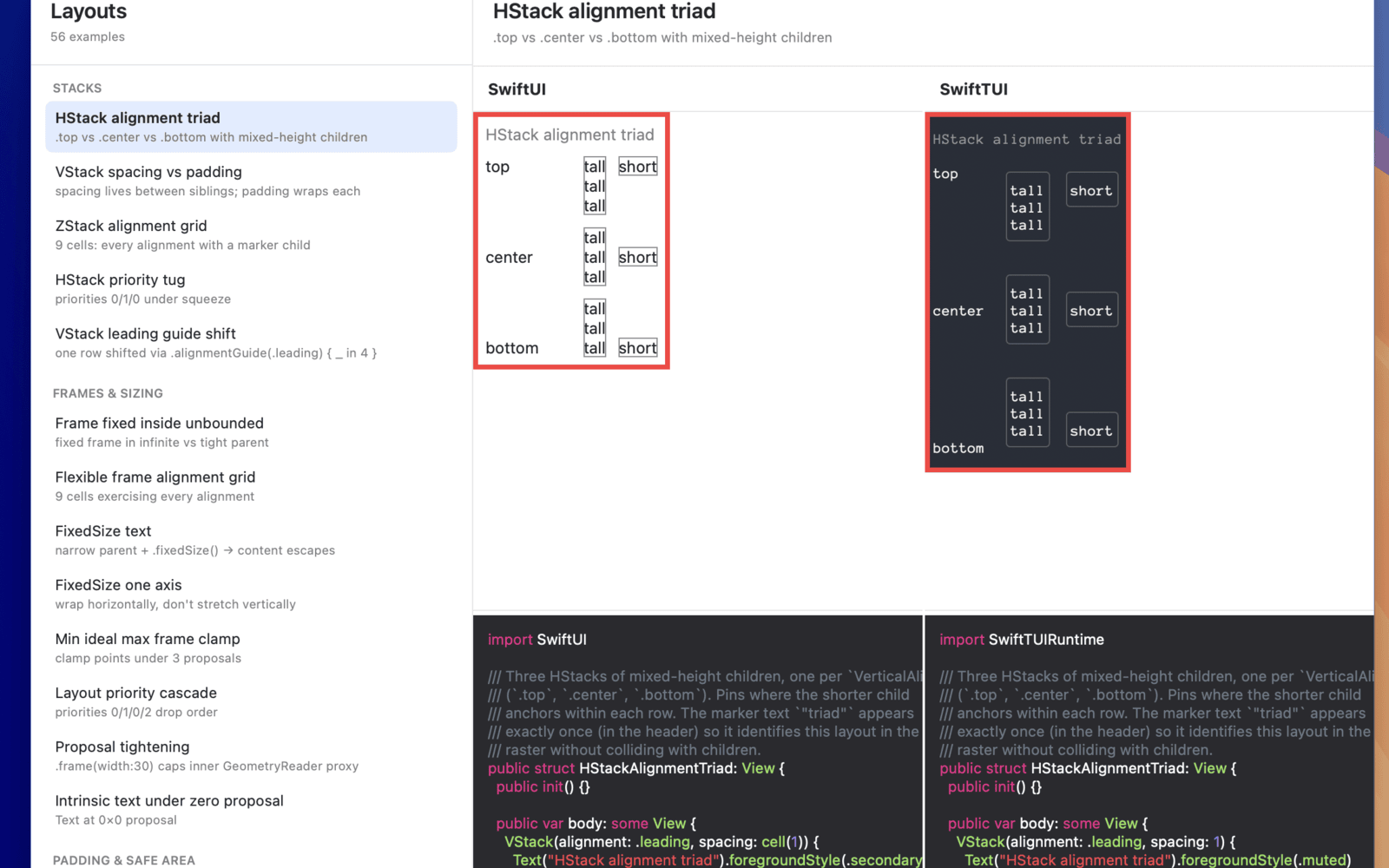Click 'short' box in SwiftTUI bottom row

1091,431
